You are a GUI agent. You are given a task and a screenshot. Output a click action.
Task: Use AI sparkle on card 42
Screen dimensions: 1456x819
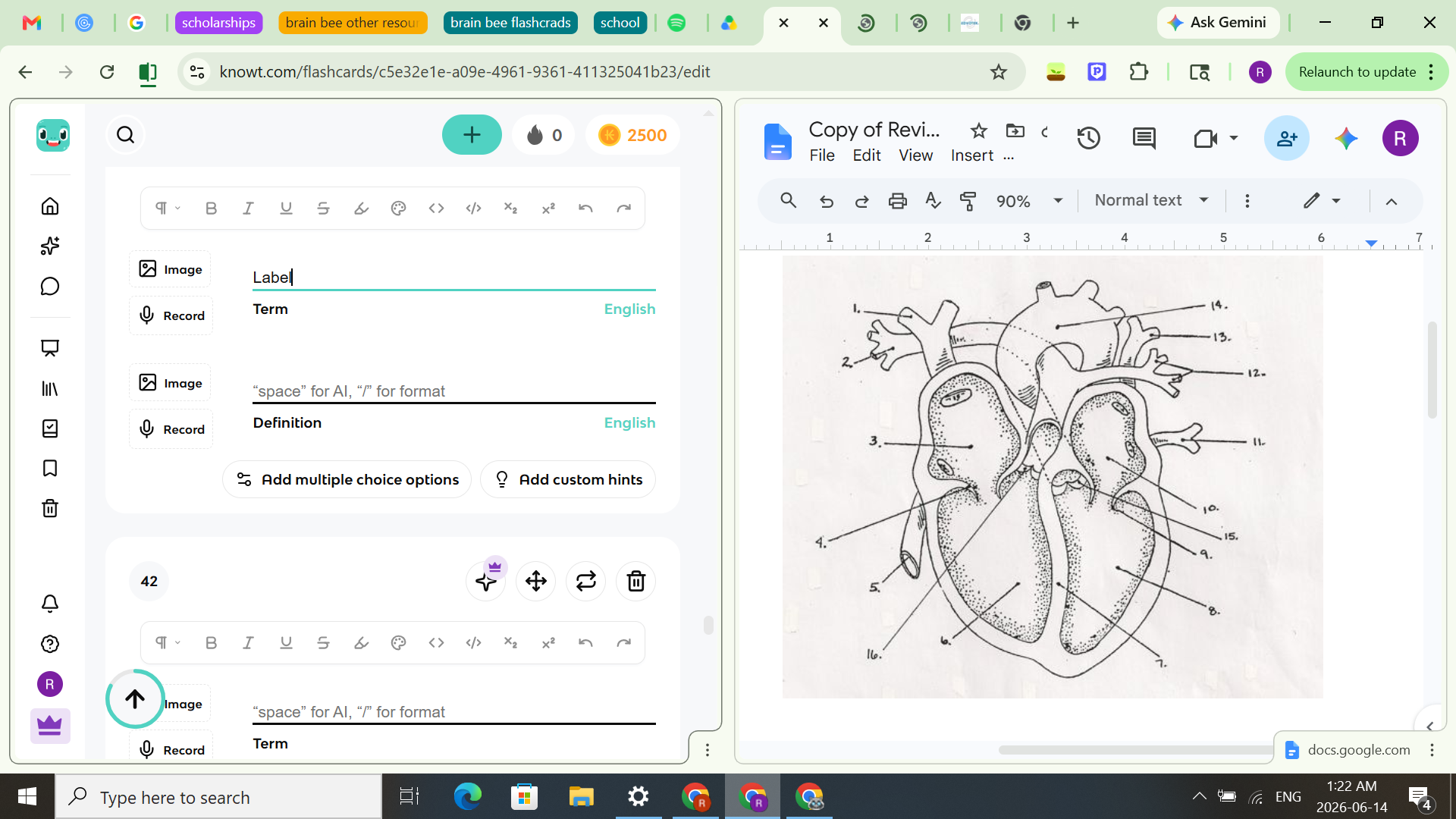[x=486, y=582]
